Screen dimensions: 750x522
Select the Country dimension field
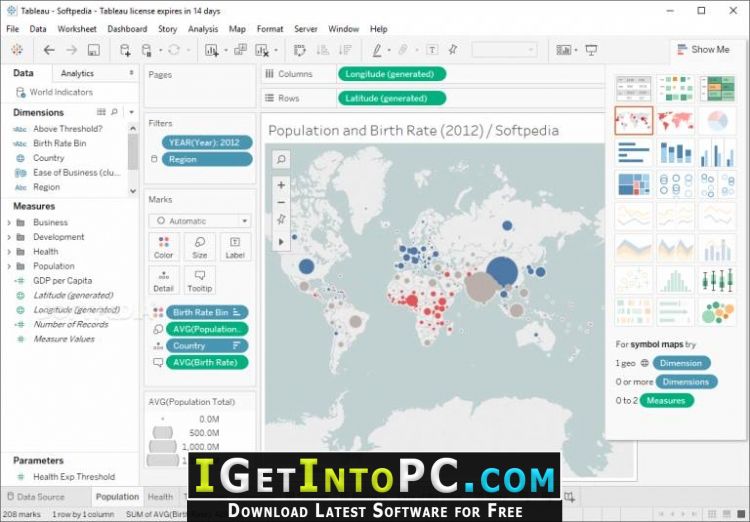pos(48,158)
